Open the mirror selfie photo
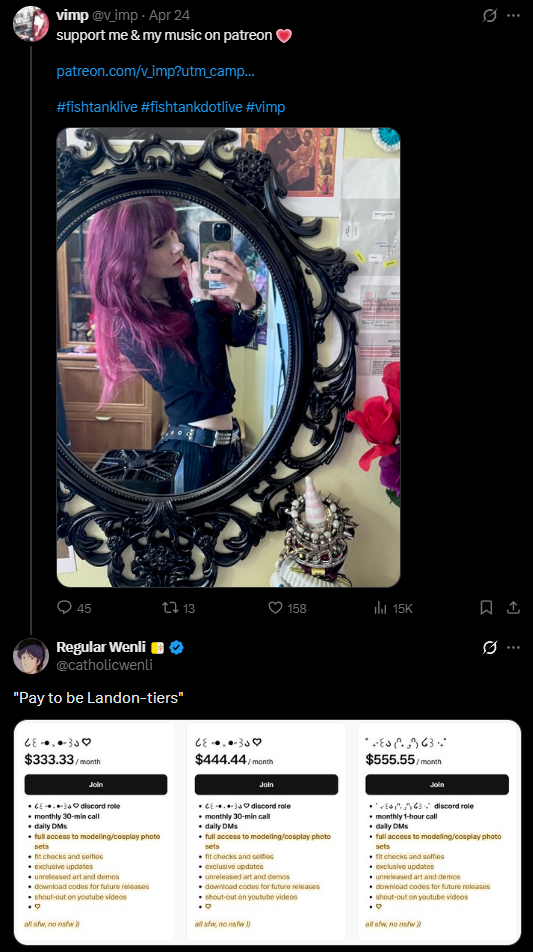 tap(228, 357)
